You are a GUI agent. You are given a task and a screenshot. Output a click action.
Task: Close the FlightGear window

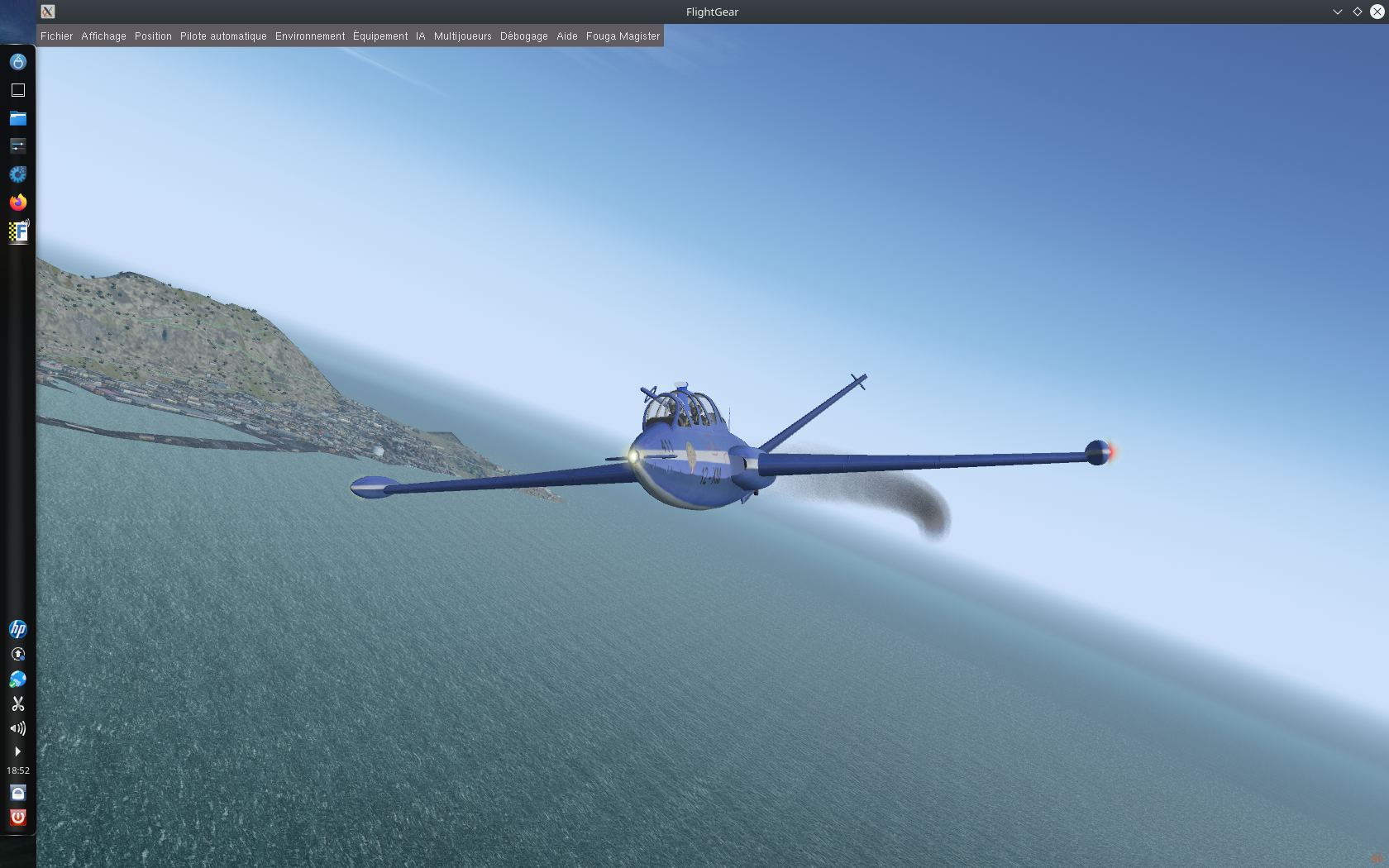coord(1377,12)
